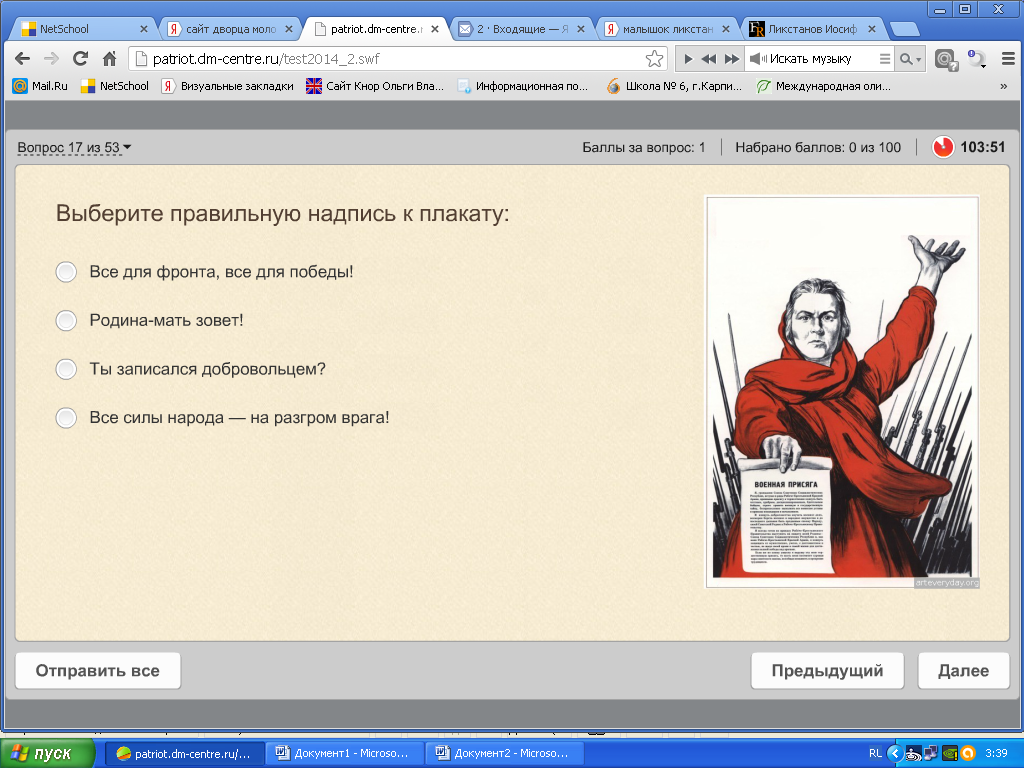This screenshot has width=1024, height=768.
Task: Click the address bar with patriot.dm-centre.ru URL
Action: (x=398, y=59)
